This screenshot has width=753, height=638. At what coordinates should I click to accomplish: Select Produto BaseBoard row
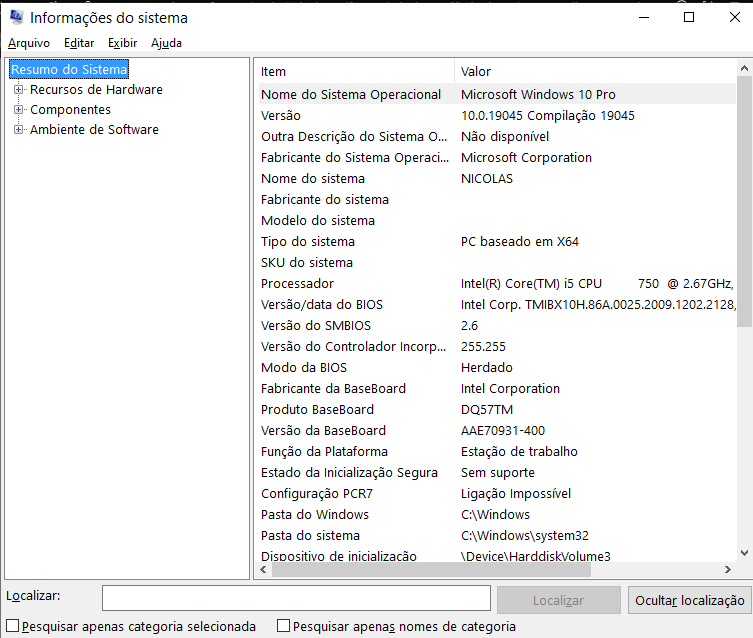click(x=497, y=409)
